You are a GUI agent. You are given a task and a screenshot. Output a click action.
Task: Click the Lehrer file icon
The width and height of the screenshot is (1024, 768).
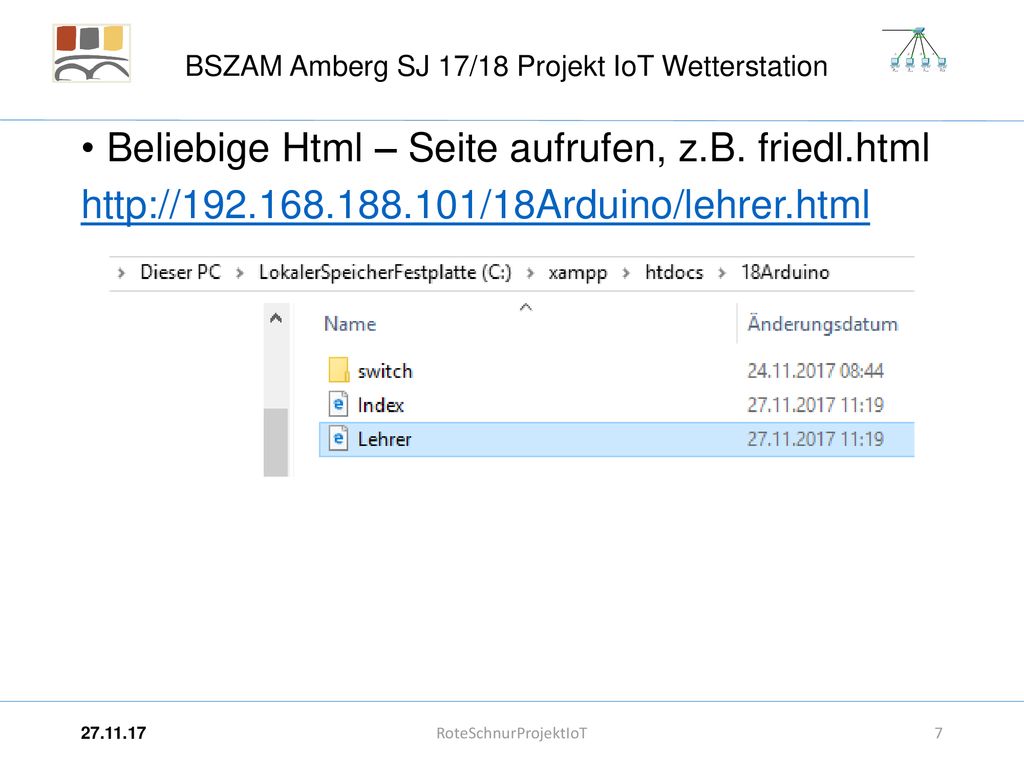click(338, 438)
